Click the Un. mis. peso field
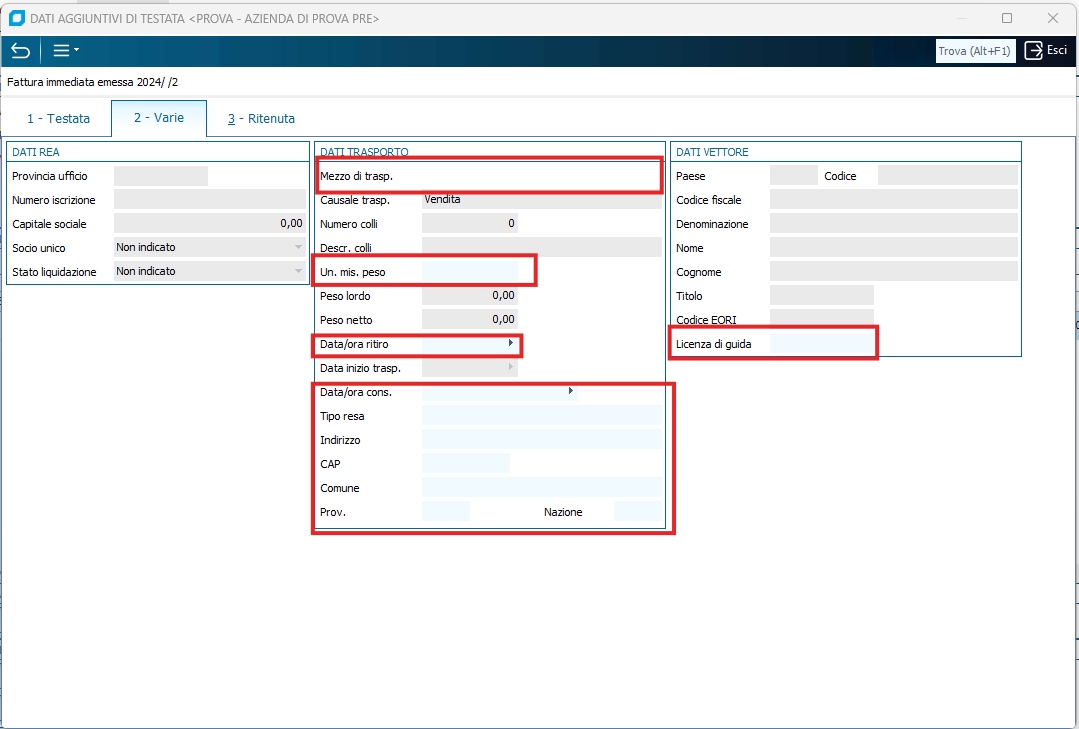Viewport: 1079px width, 729px height. 469,271
